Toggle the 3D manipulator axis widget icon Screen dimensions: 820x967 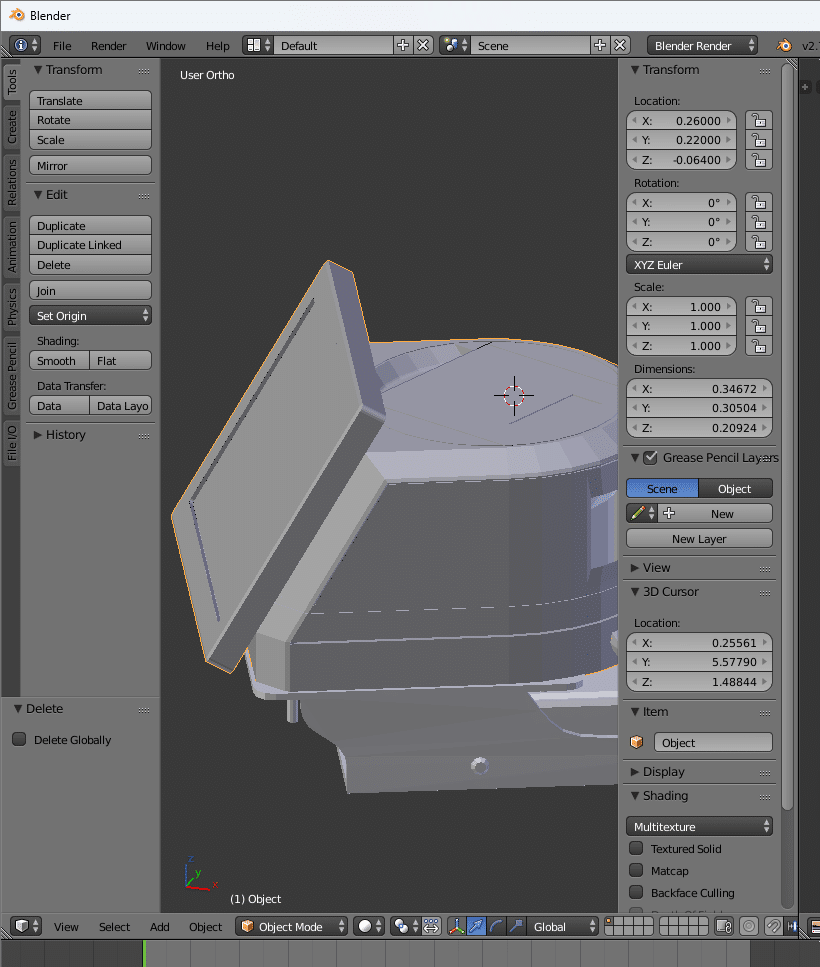(x=456, y=926)
